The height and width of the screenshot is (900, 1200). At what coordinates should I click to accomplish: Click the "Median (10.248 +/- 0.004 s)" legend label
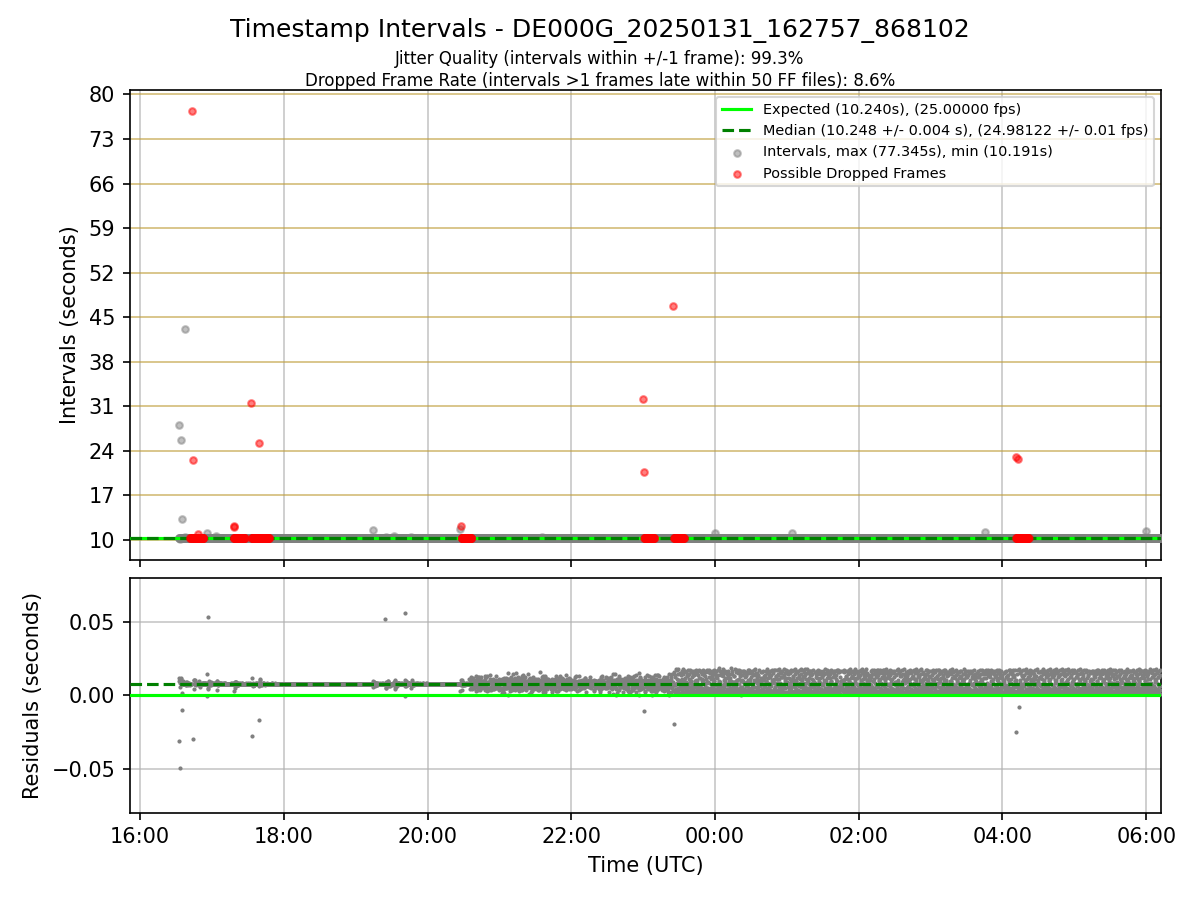[x=955, y=130]
